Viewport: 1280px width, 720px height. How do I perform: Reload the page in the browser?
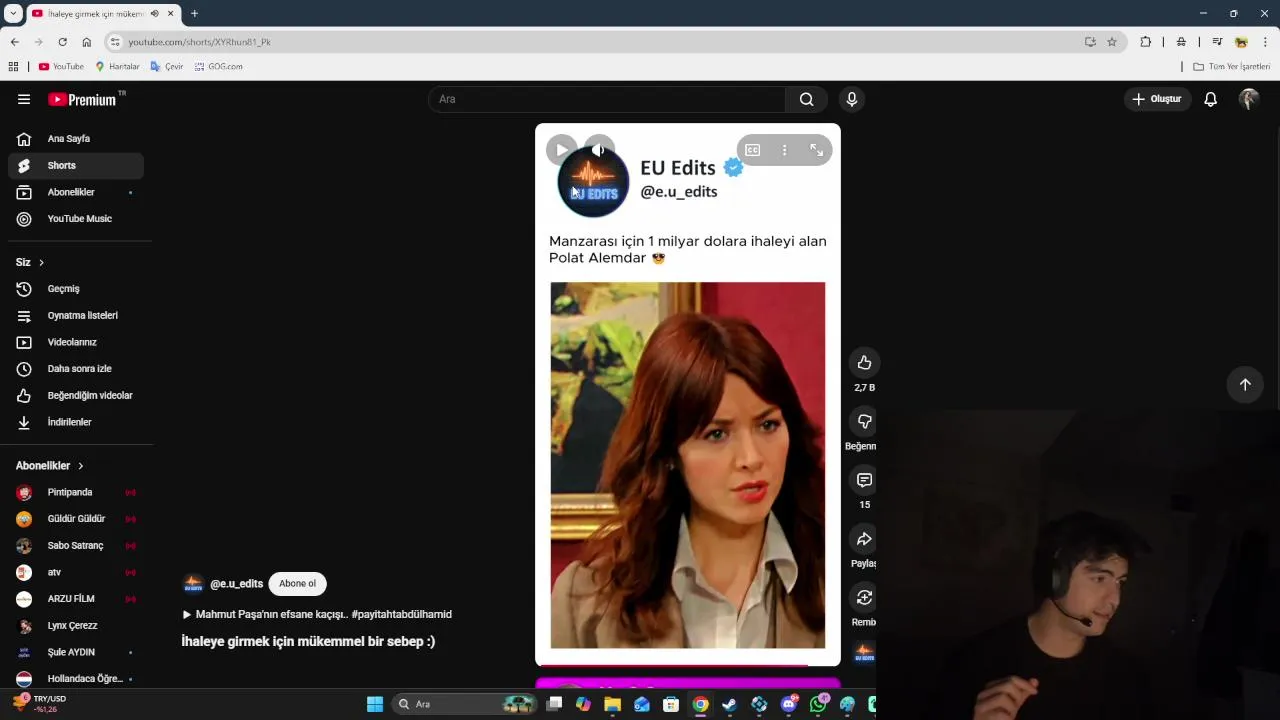point(62,42)
